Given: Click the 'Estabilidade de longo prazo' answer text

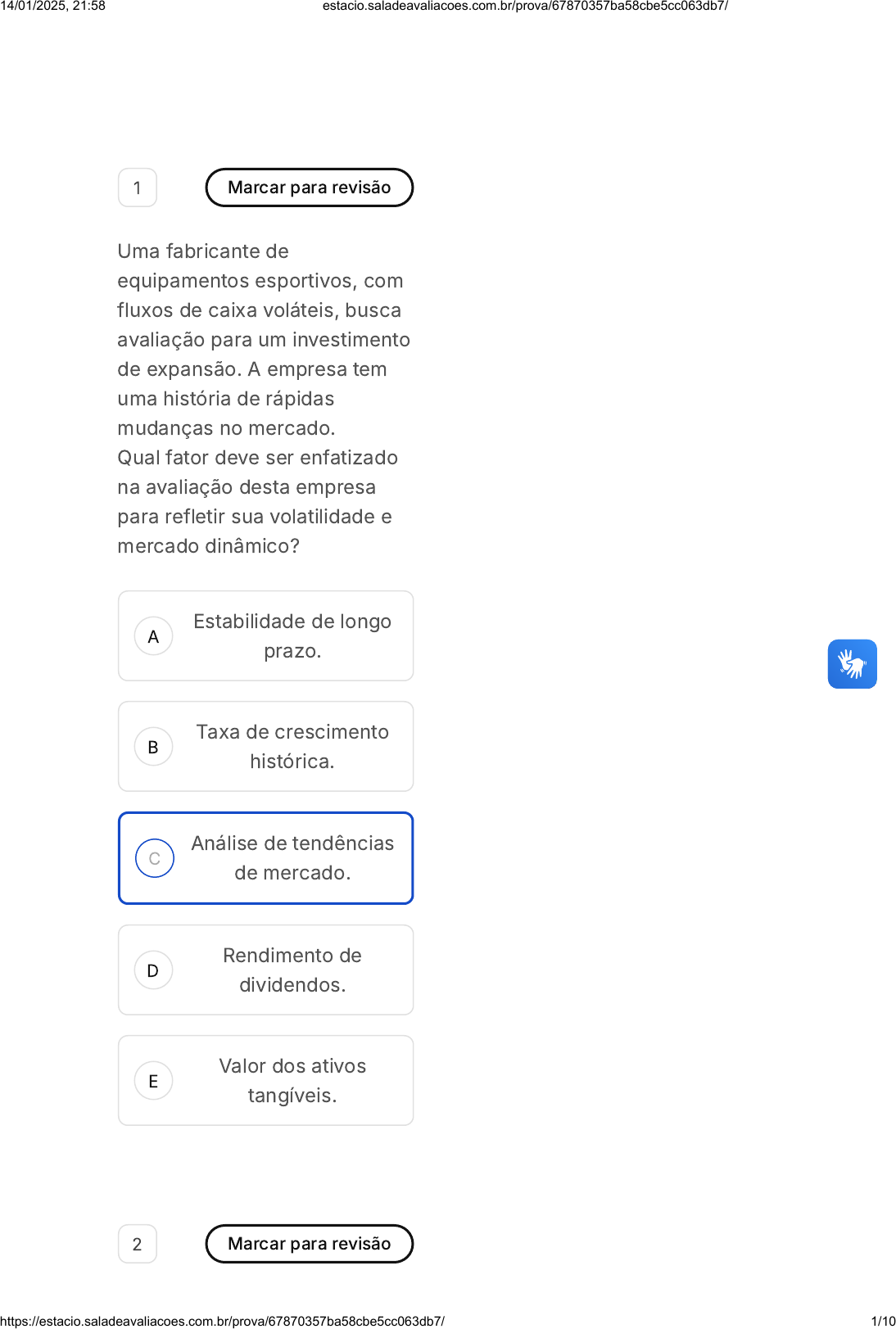Looking at the screenshot, I should (292, 636).
